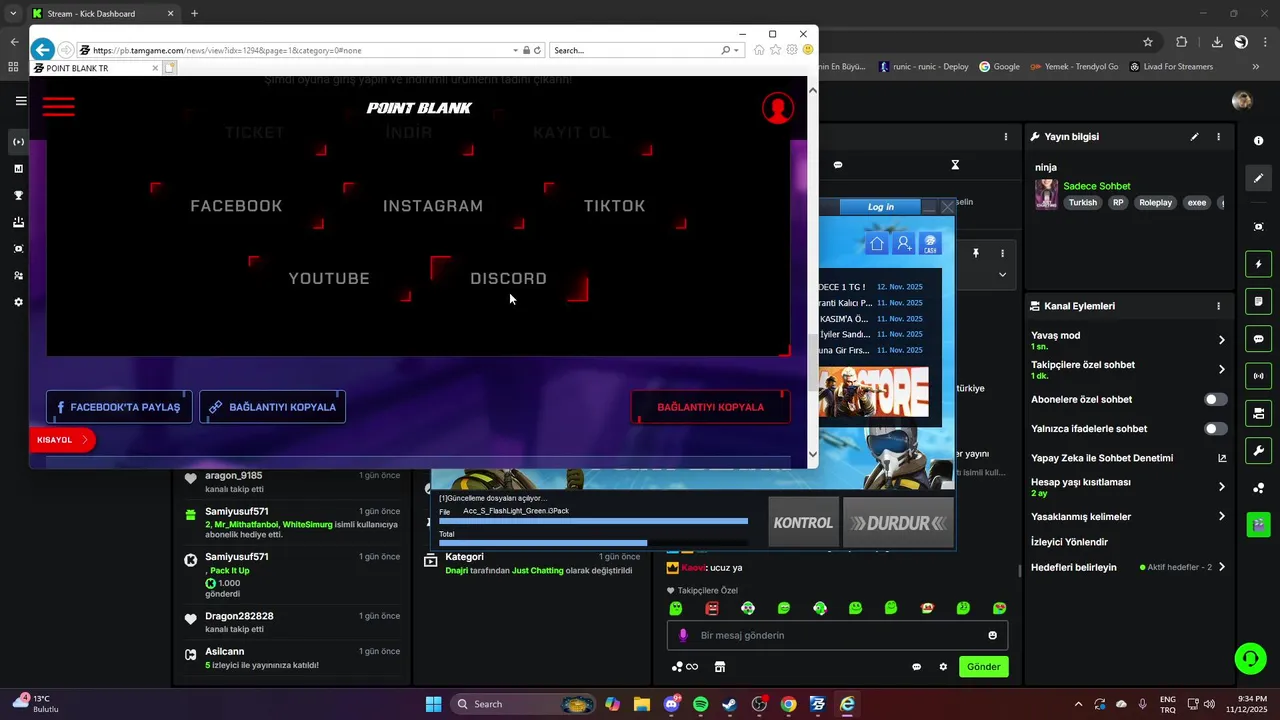Viewport: 1280px width, 720px height.
Task: Click home icon in Point Blank launcher
Action: coord(877,243)
